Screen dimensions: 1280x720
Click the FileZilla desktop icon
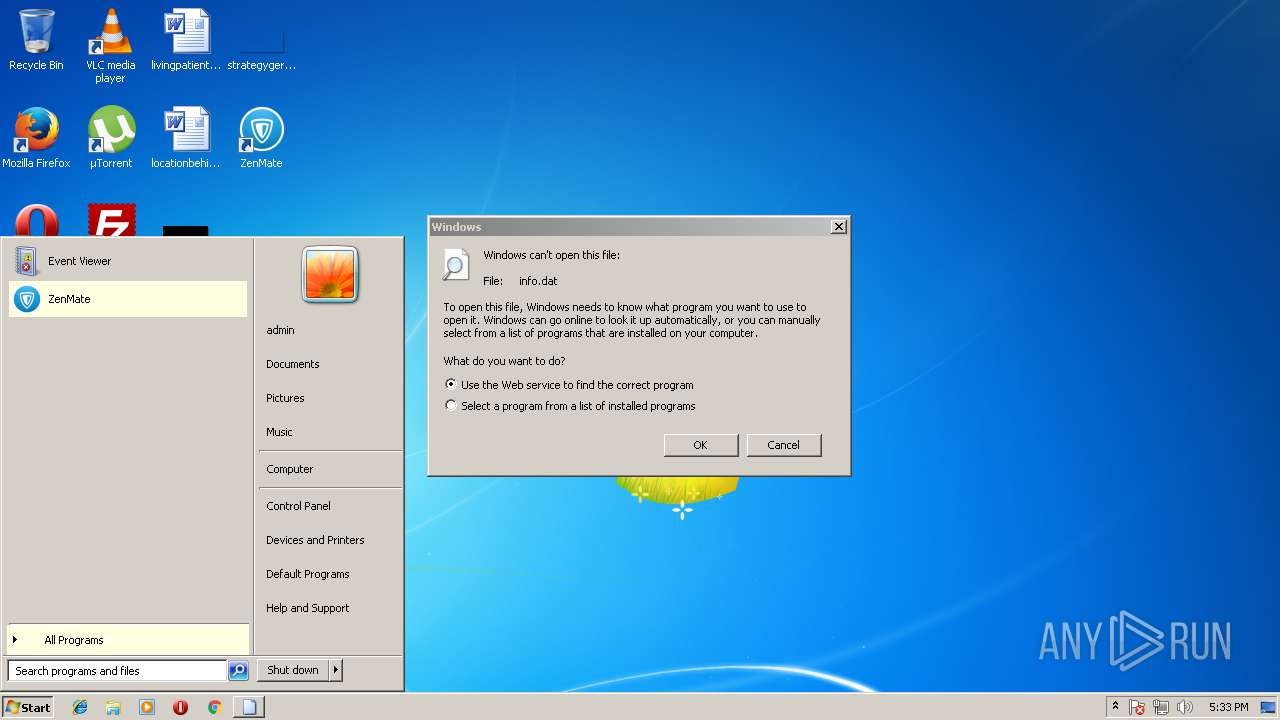click(x=111, y=220)
